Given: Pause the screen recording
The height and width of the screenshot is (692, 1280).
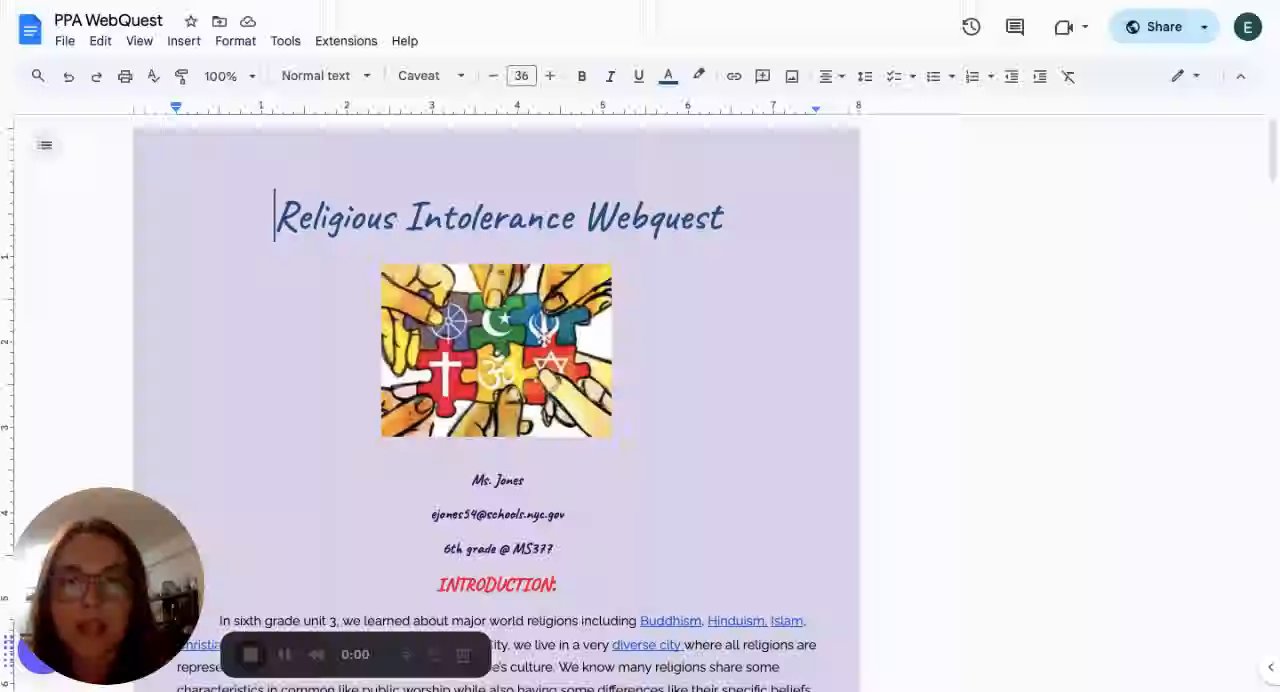Looking at the screenshot, I should (284, 655).
